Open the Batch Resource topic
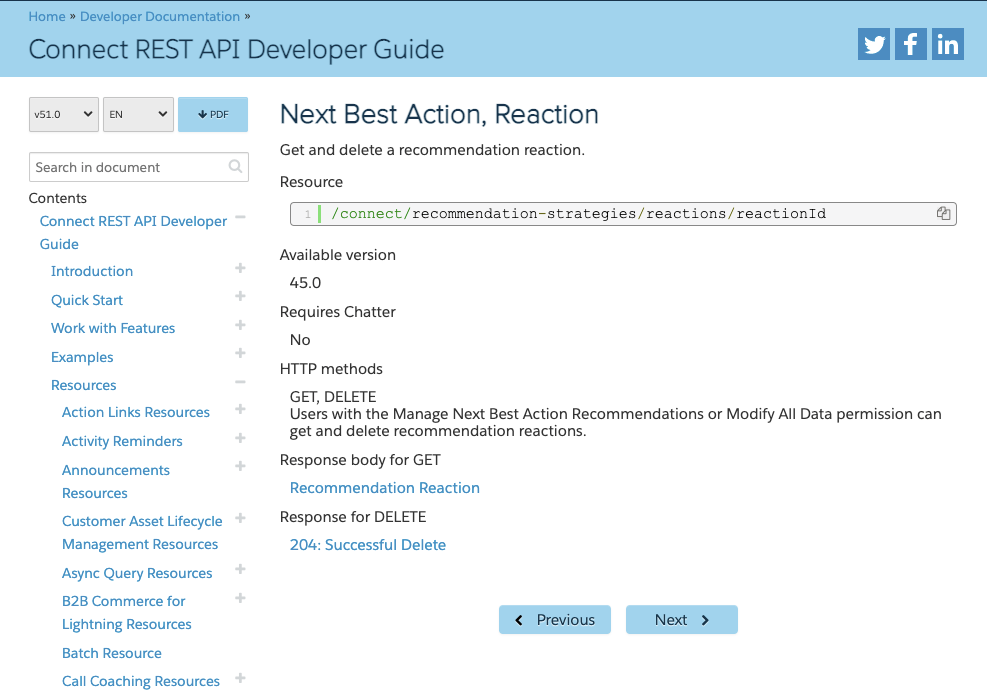Image resolution: width=987 pixels, height=695 pixels. point(111,653)
